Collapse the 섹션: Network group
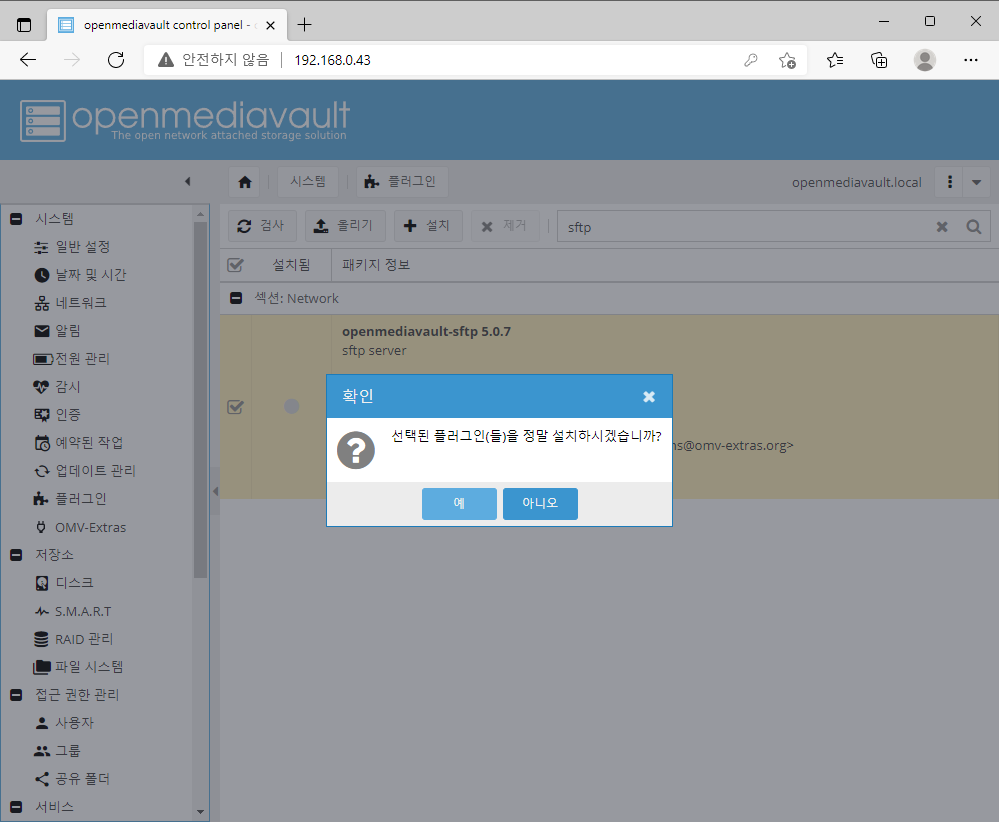 [236, 298]
